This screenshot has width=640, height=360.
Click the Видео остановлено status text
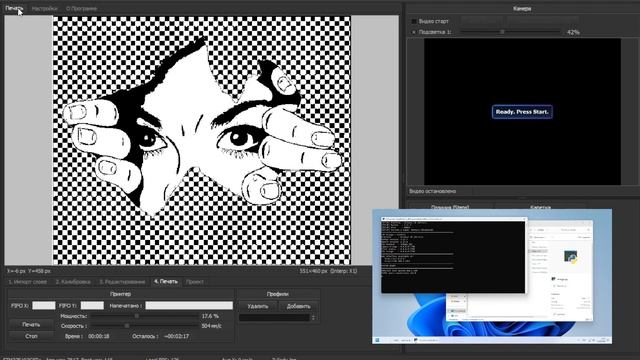[433, 191]
